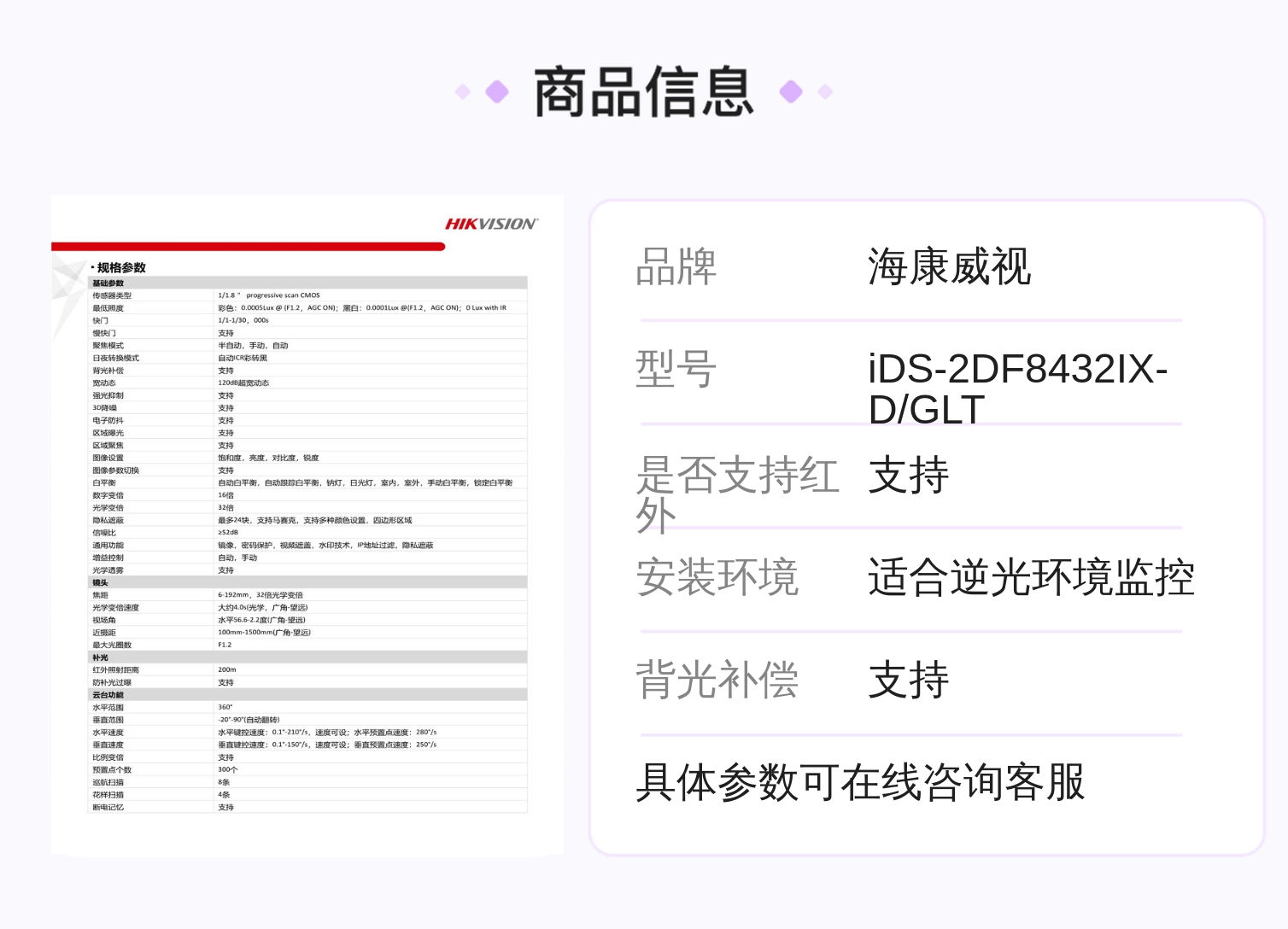
Task: Click the value '半自动, 手动, 自动'
Action: click(253, 346)
